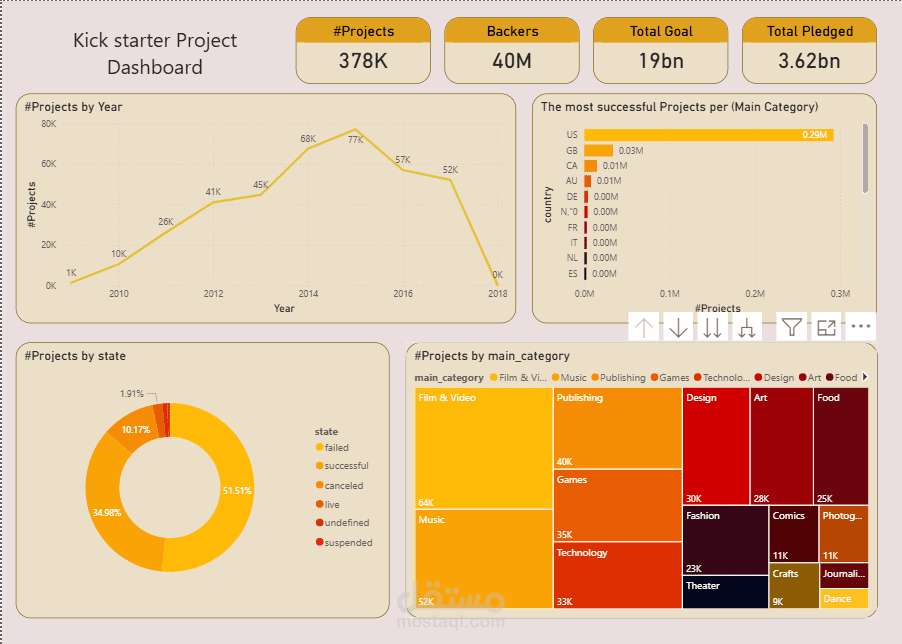
Task: Click the #Projects by state title
Action: (x=75, y=356)
